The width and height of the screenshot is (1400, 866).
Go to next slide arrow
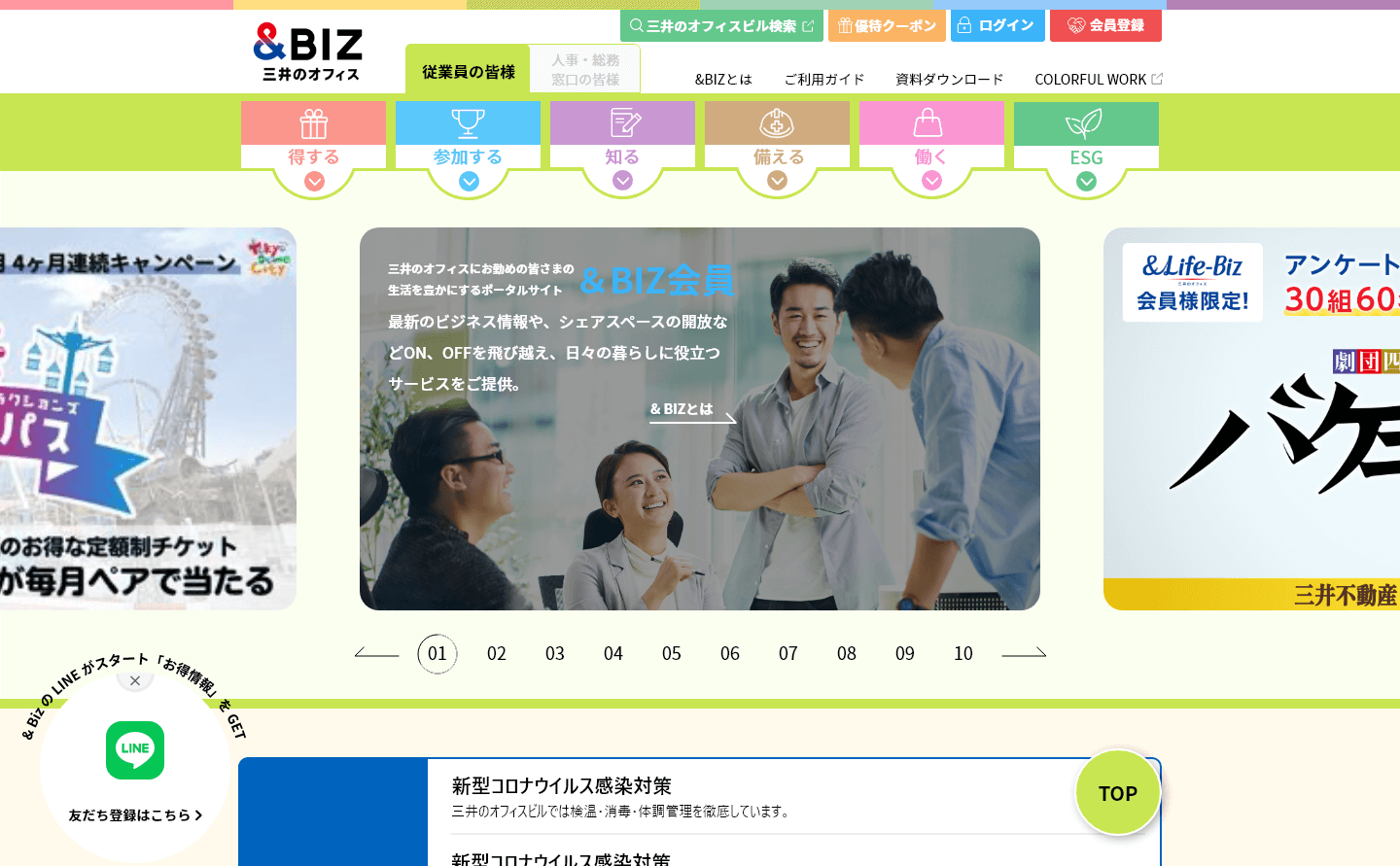pyautogui.click(x=1024, y=653)
